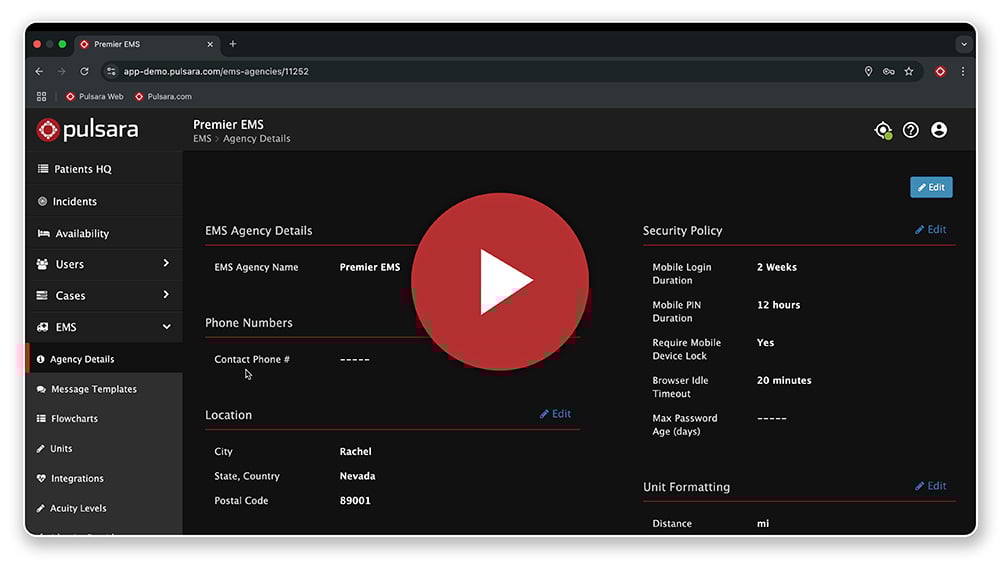Open the Pulsara.com bookmark
The height and width of the screenshot is (563, 1000).
[163, 97]
